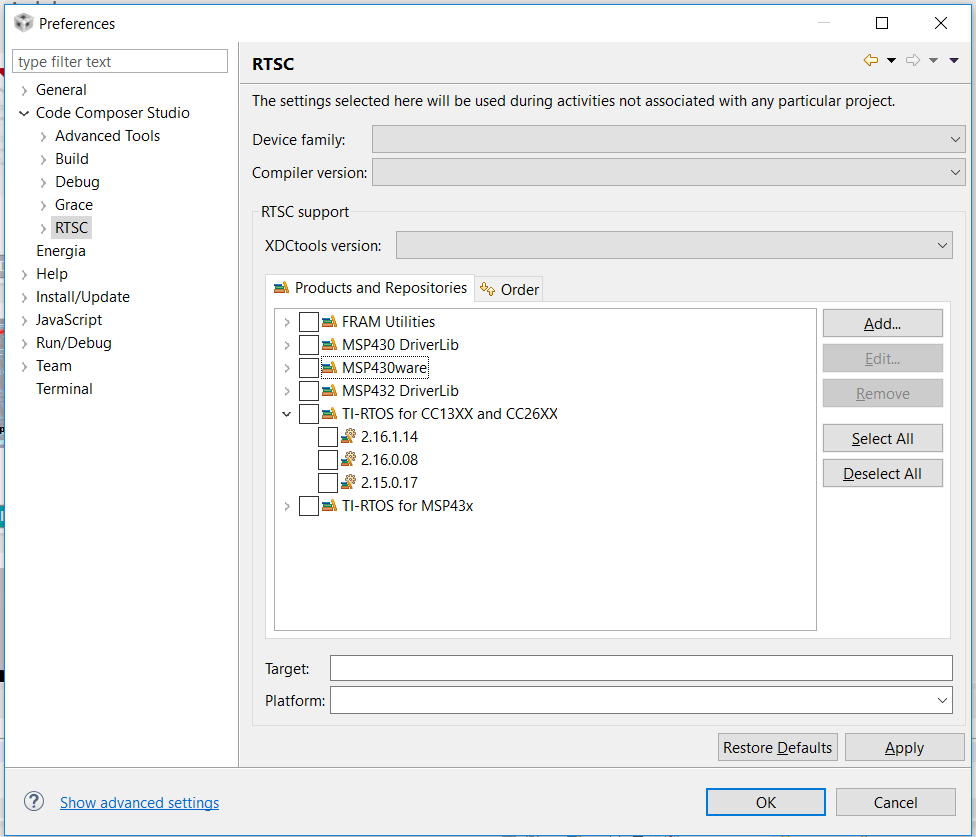The height and width of the screenshot is (837, 976).
Task: Select the Terminal preferences item
Action: [64, 389]
